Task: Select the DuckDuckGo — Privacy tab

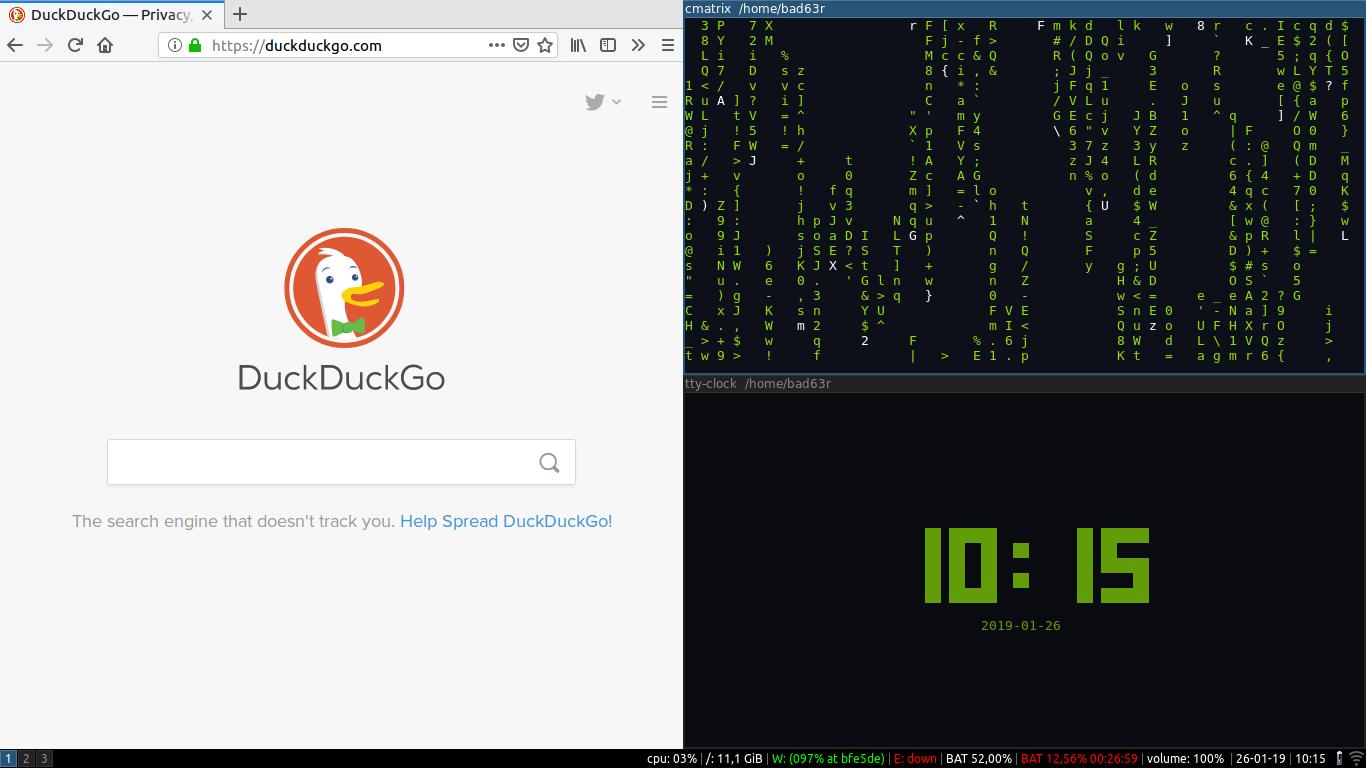Action: [110, 15]
